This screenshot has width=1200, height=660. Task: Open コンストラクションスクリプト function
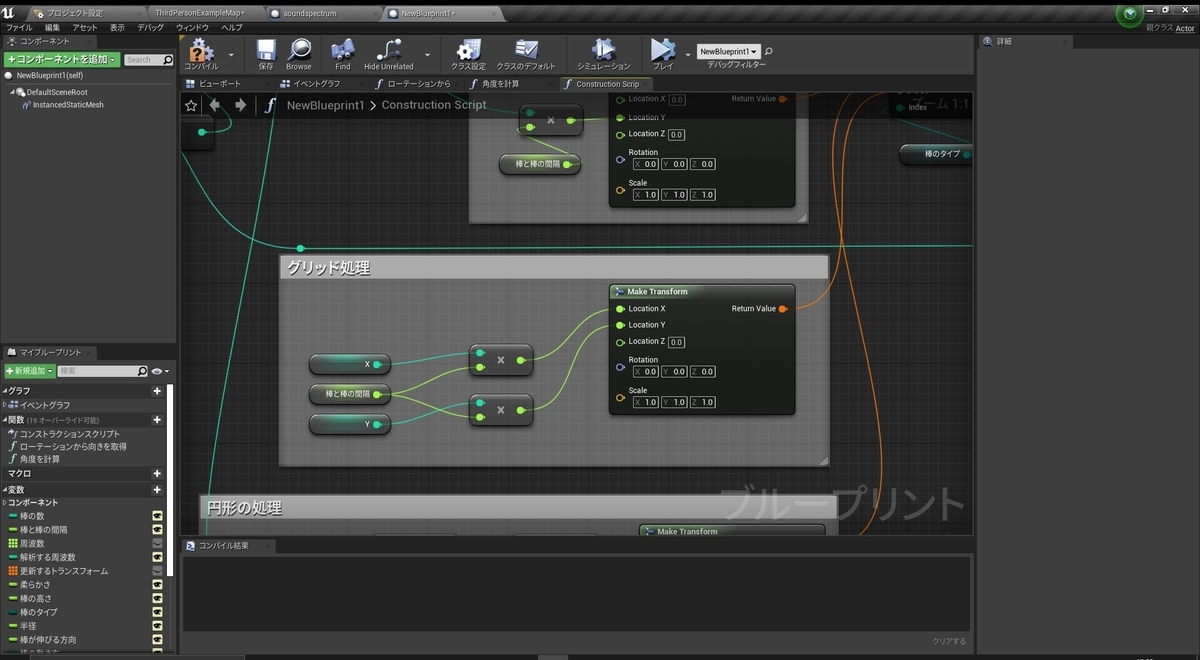tap(70, 434)
